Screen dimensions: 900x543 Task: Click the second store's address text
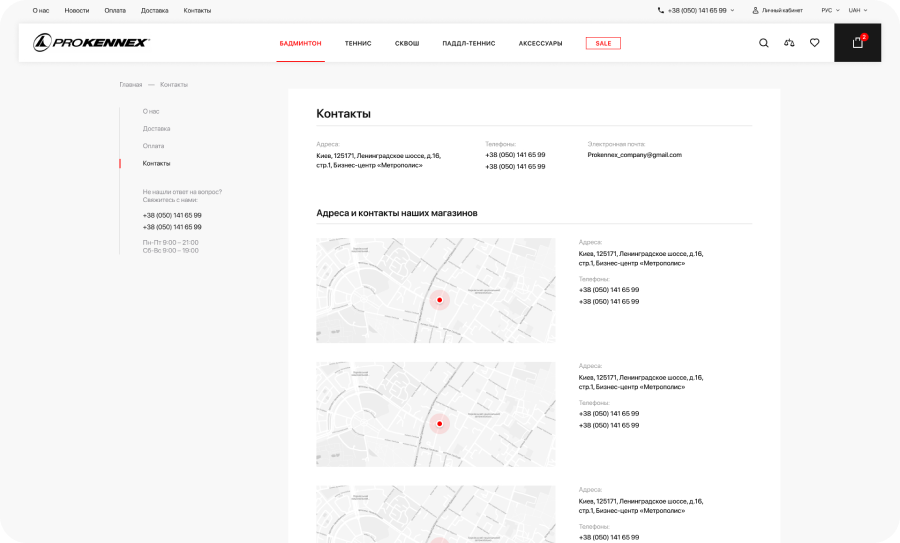641,382
